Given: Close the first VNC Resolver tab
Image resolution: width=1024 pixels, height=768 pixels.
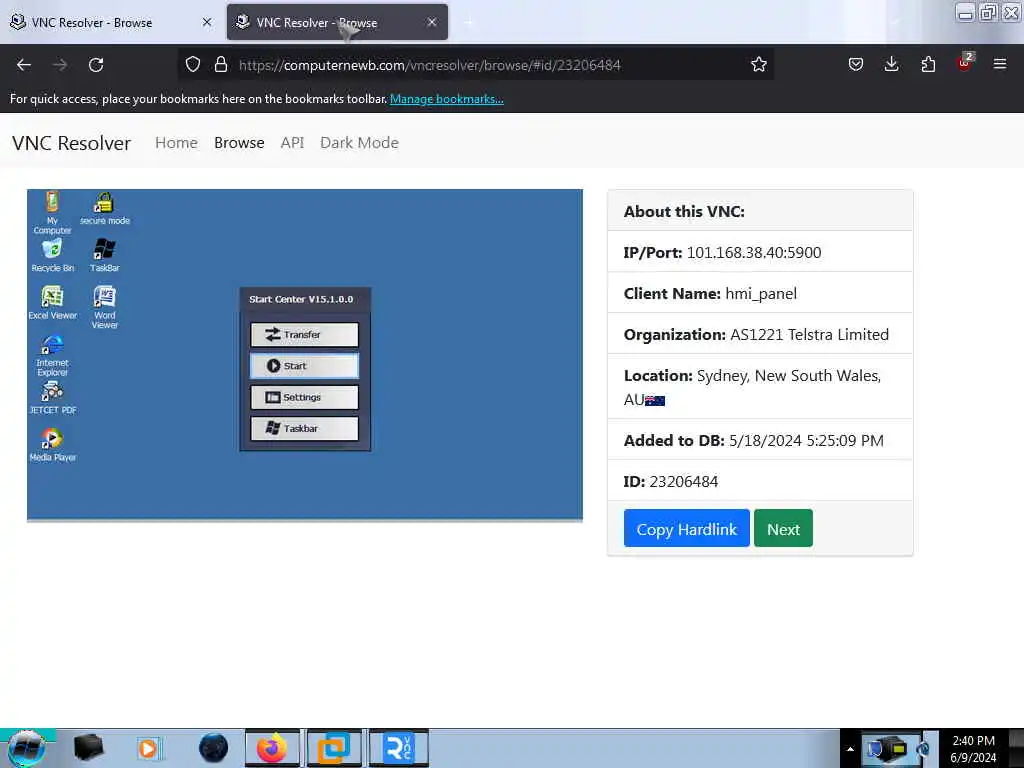Looking at the screenshot, I should 207,22.
